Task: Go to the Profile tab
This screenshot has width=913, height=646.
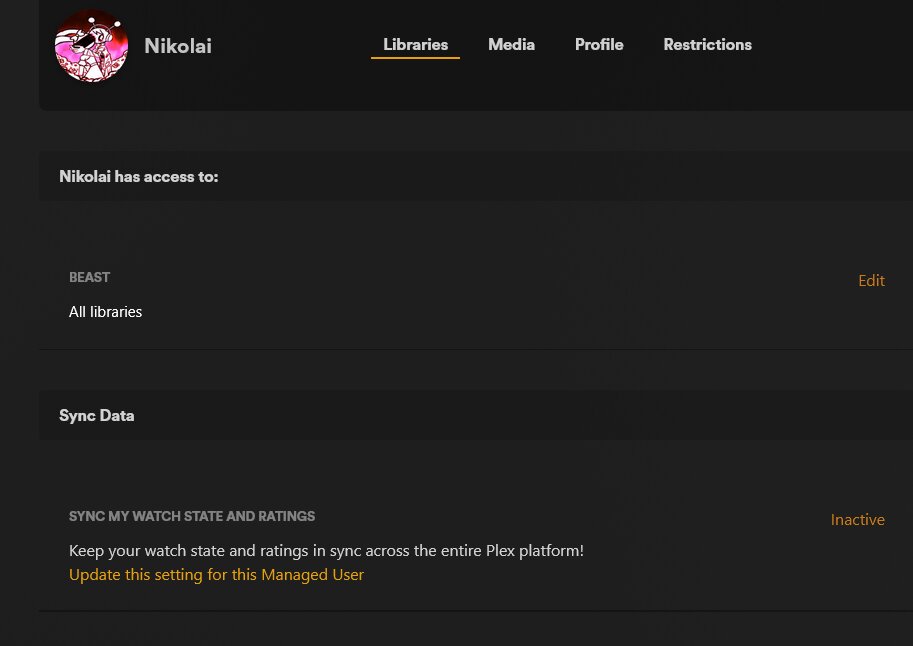Action: 599,44
